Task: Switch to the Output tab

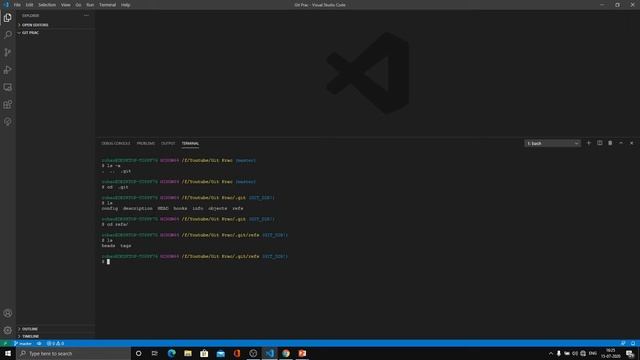Action: click(168, 144)
